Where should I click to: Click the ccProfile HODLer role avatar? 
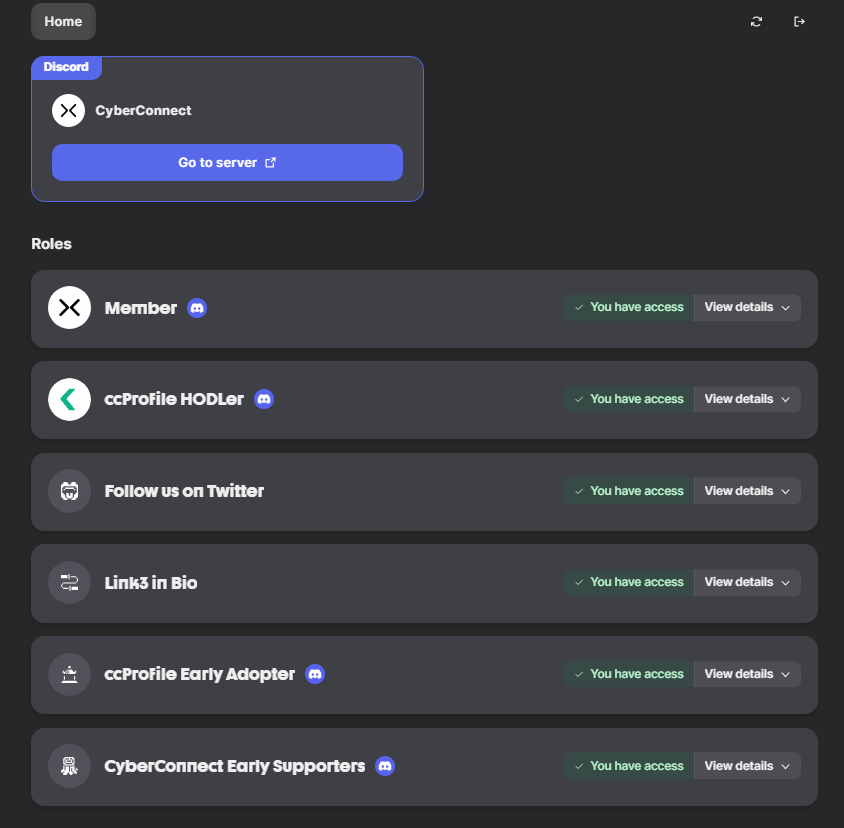tap(69, 400)
